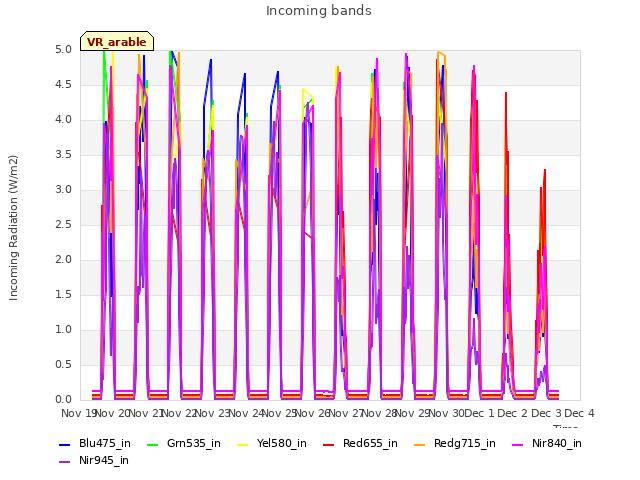Select the Redg715_in legend entry

pos(455,443)
